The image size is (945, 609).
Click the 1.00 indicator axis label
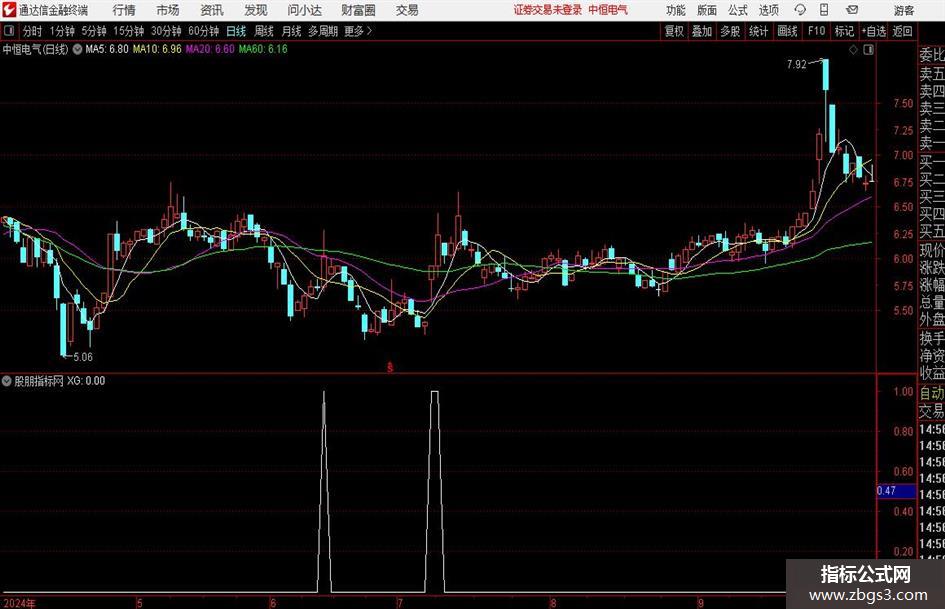(903, 391)
